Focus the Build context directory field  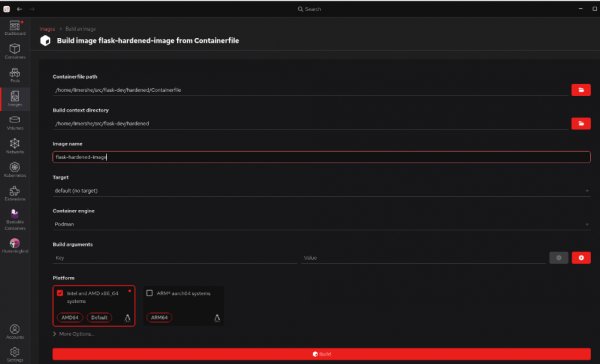pos(311,123)
